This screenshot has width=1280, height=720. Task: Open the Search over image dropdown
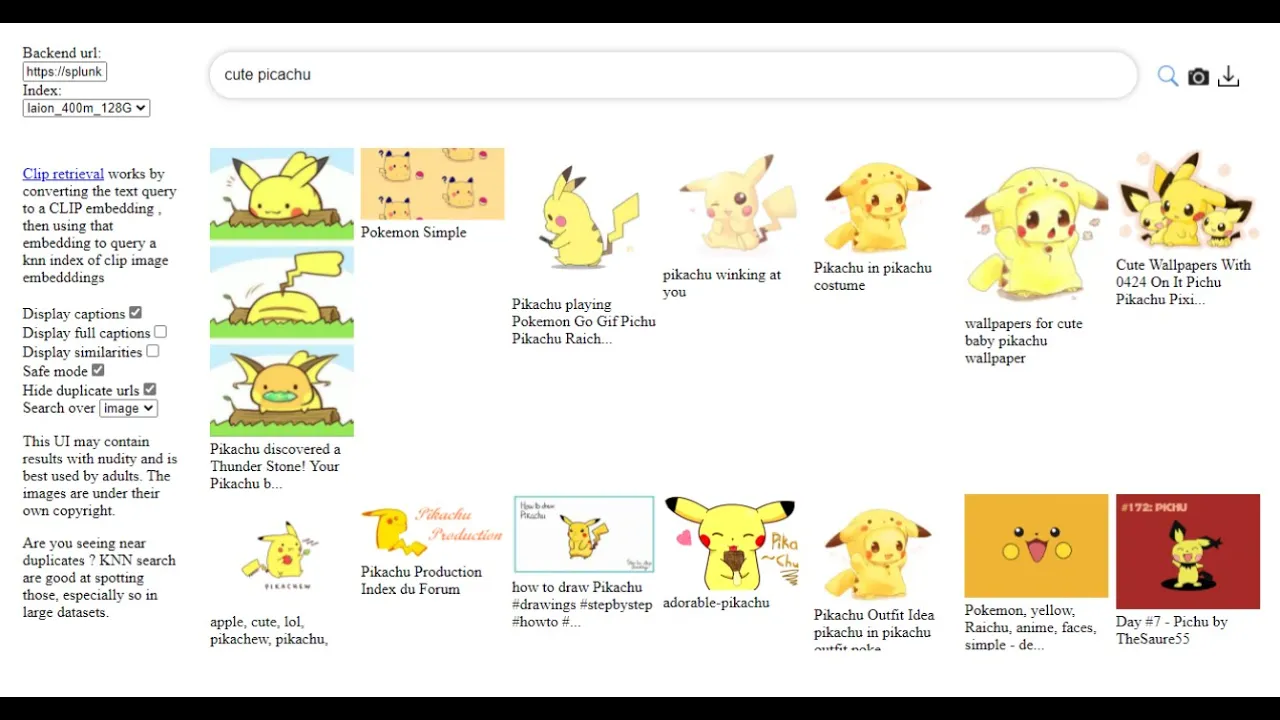(128, 408)
